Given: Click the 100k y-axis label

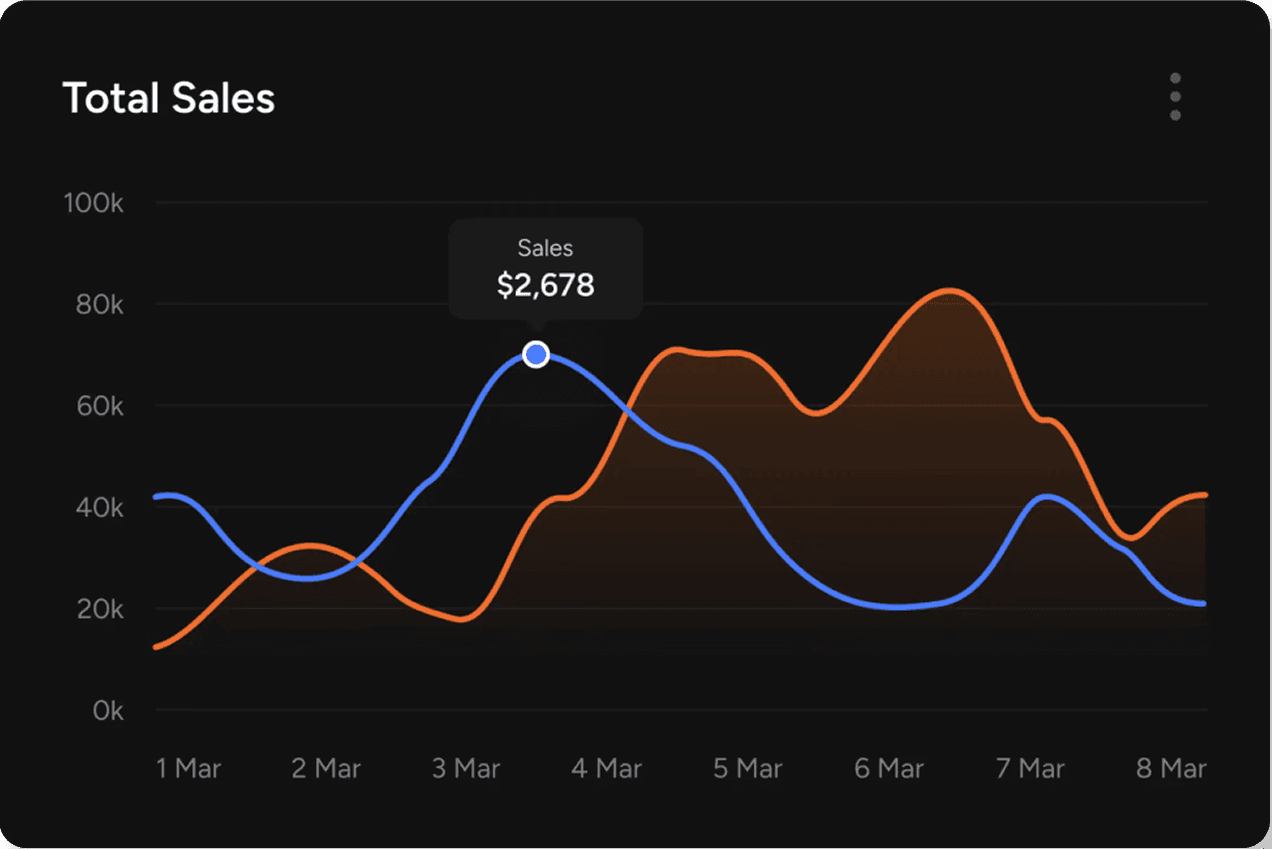Looking at the screenshot, I should click(93, 203).
